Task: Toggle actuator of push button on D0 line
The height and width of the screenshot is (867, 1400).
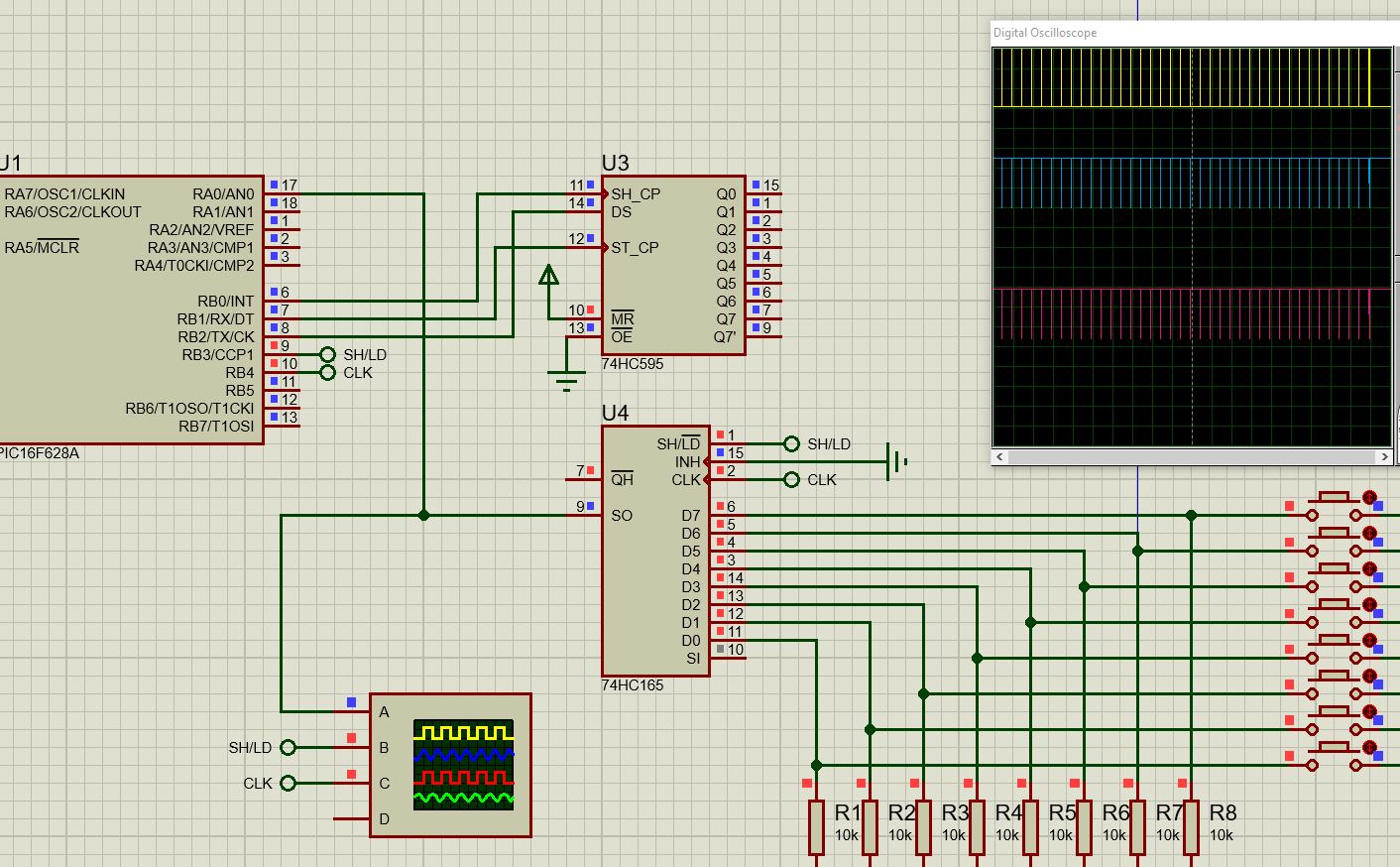Action: pyautogui.click(x=1369, y=747)
